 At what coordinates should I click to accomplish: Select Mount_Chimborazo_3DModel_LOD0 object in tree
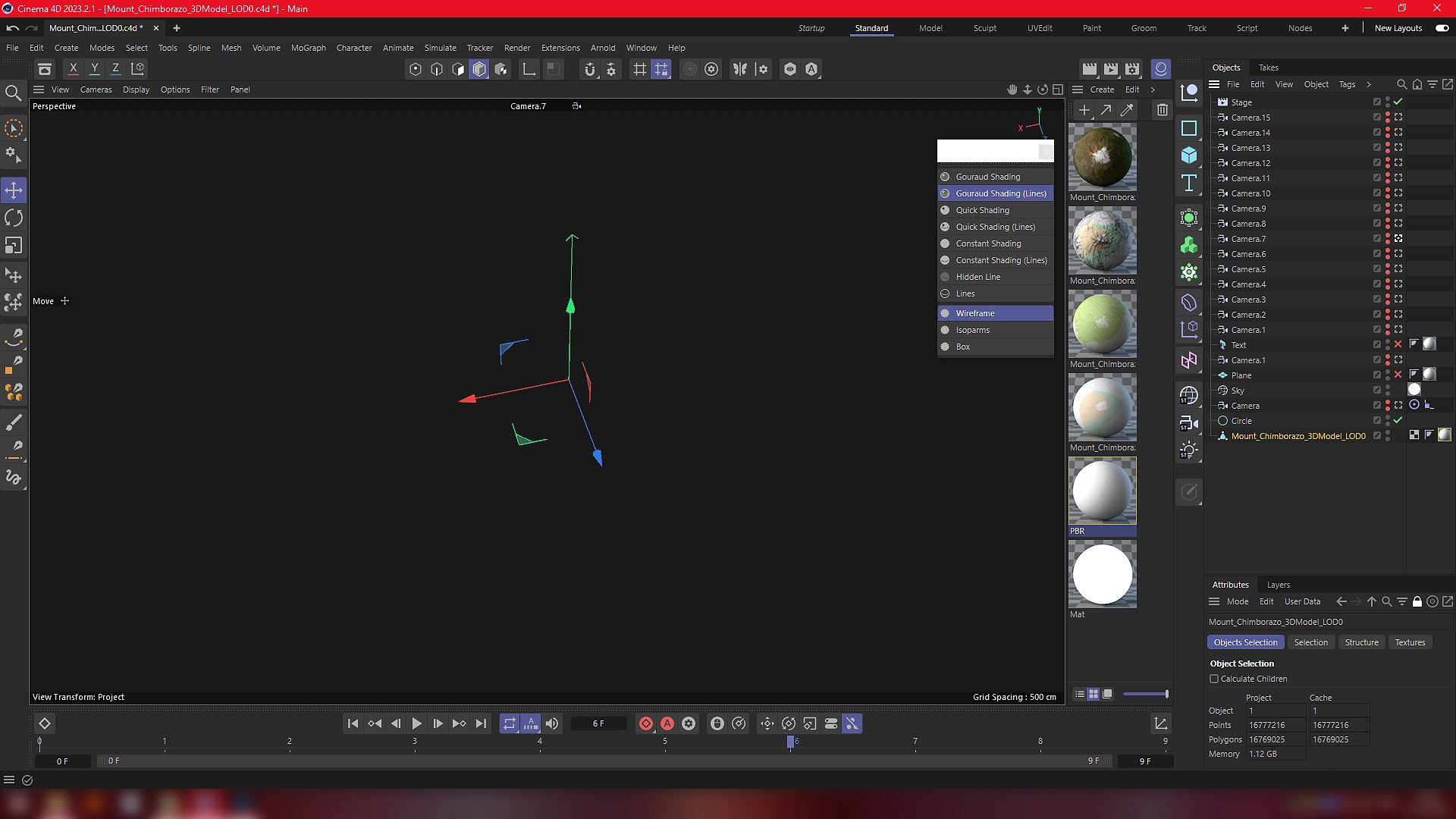click(1298, 436)
